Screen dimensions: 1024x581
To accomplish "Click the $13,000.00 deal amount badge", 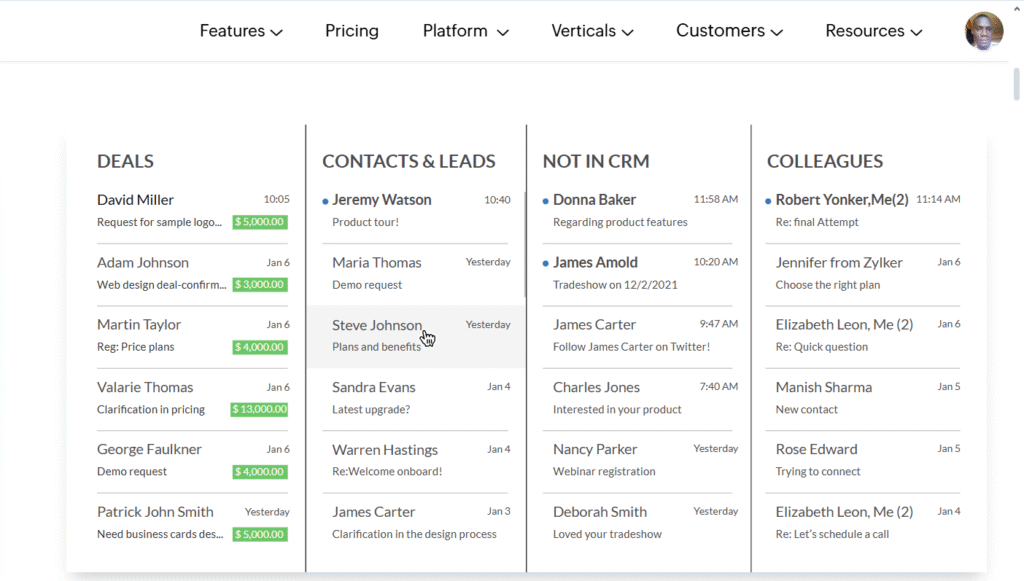I will [x=259, y=409].
